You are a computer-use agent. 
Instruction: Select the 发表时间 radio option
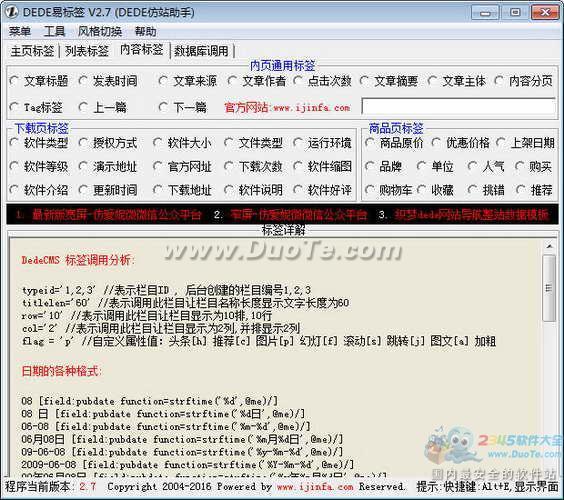tap(108, 81)
